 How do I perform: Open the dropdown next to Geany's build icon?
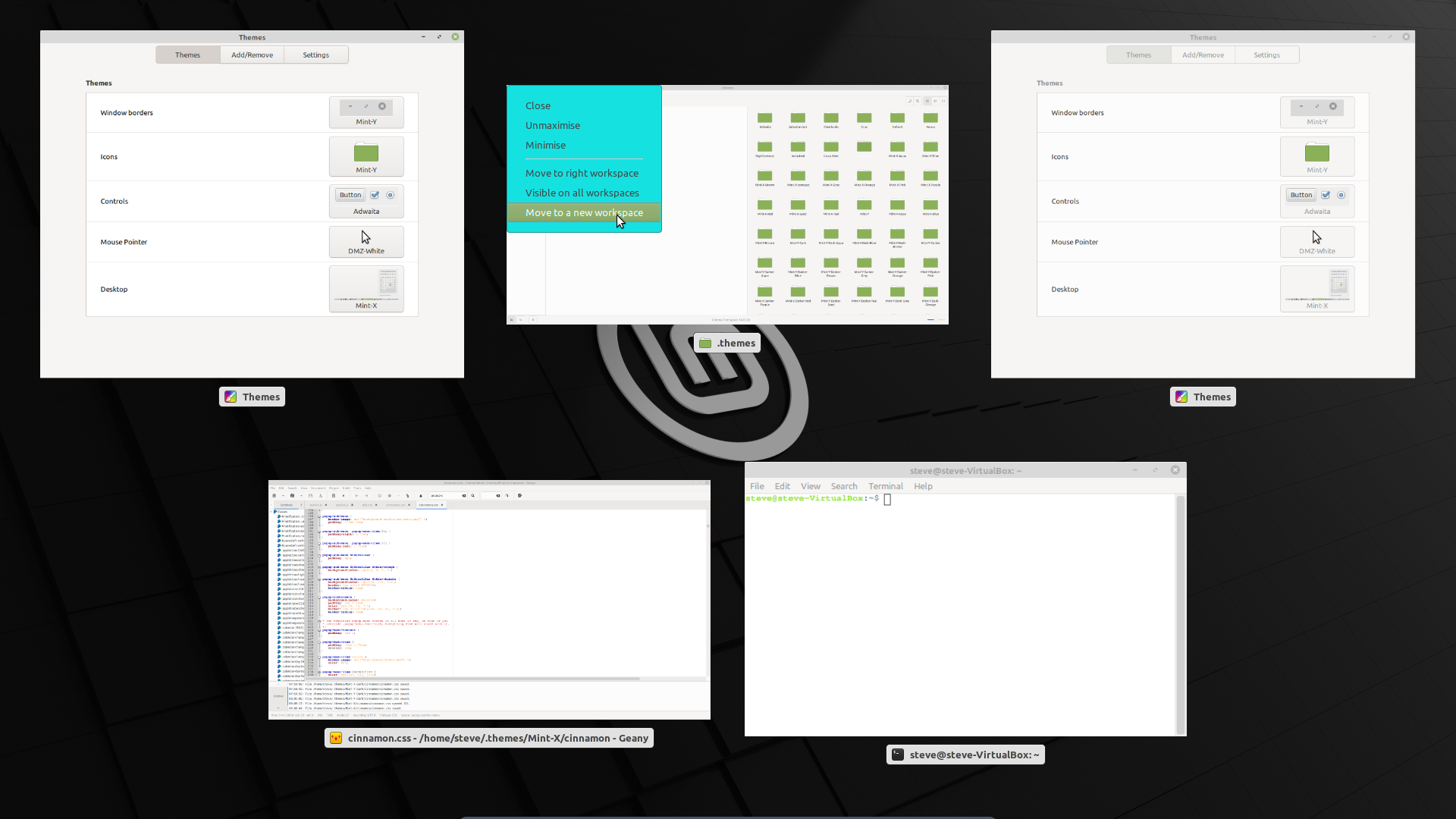click(398, 495)
